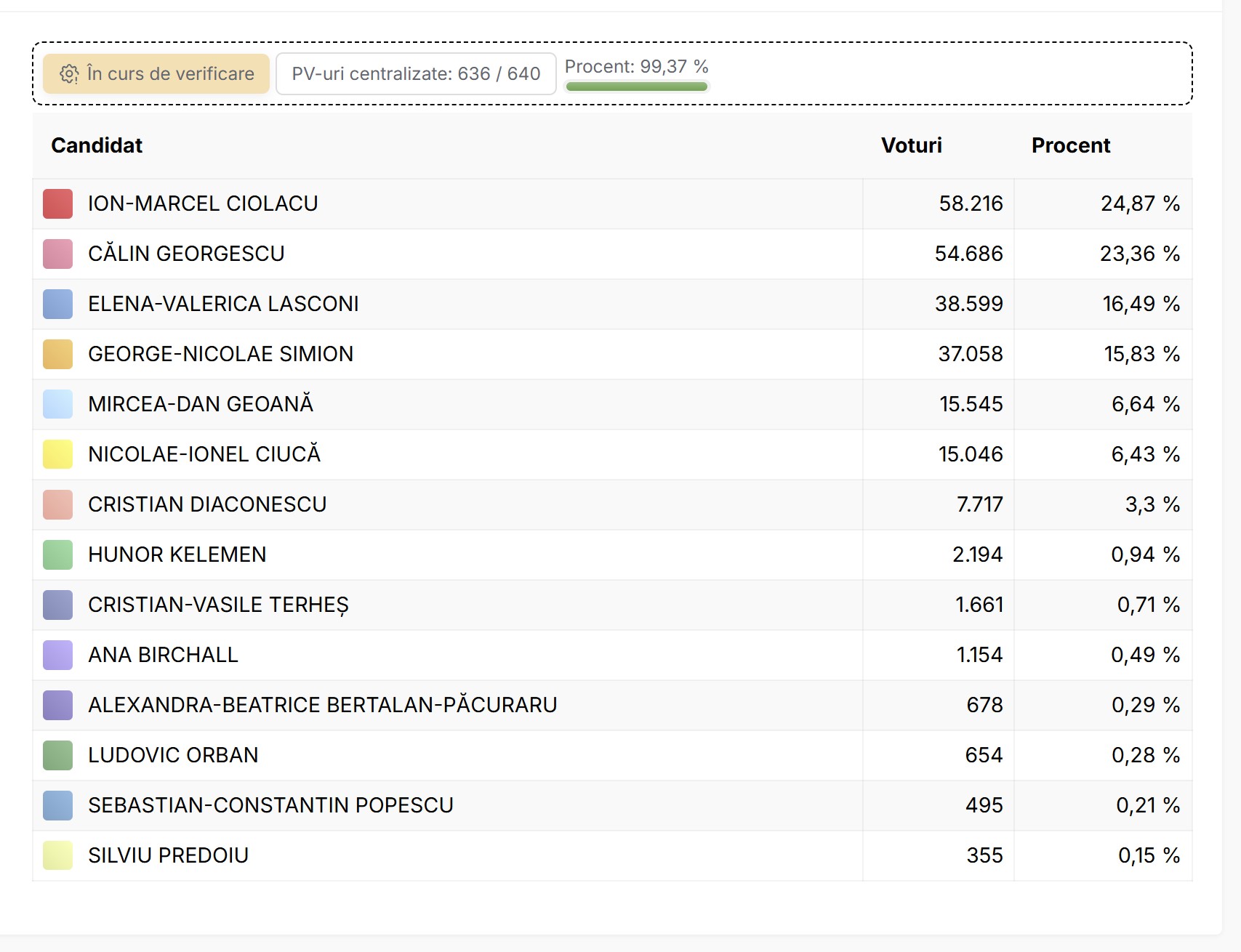The image size is (1241, 952).
Task: Click the PV-uri centralizate 636 / 640 box
Action: (416, 74)
